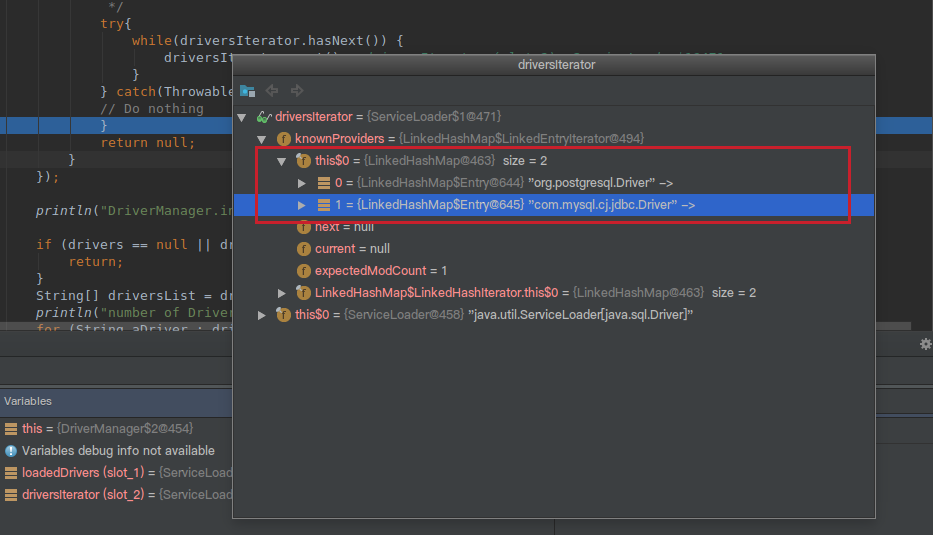Expand entry 0 org.postgresql.Driver

point(302,183)
